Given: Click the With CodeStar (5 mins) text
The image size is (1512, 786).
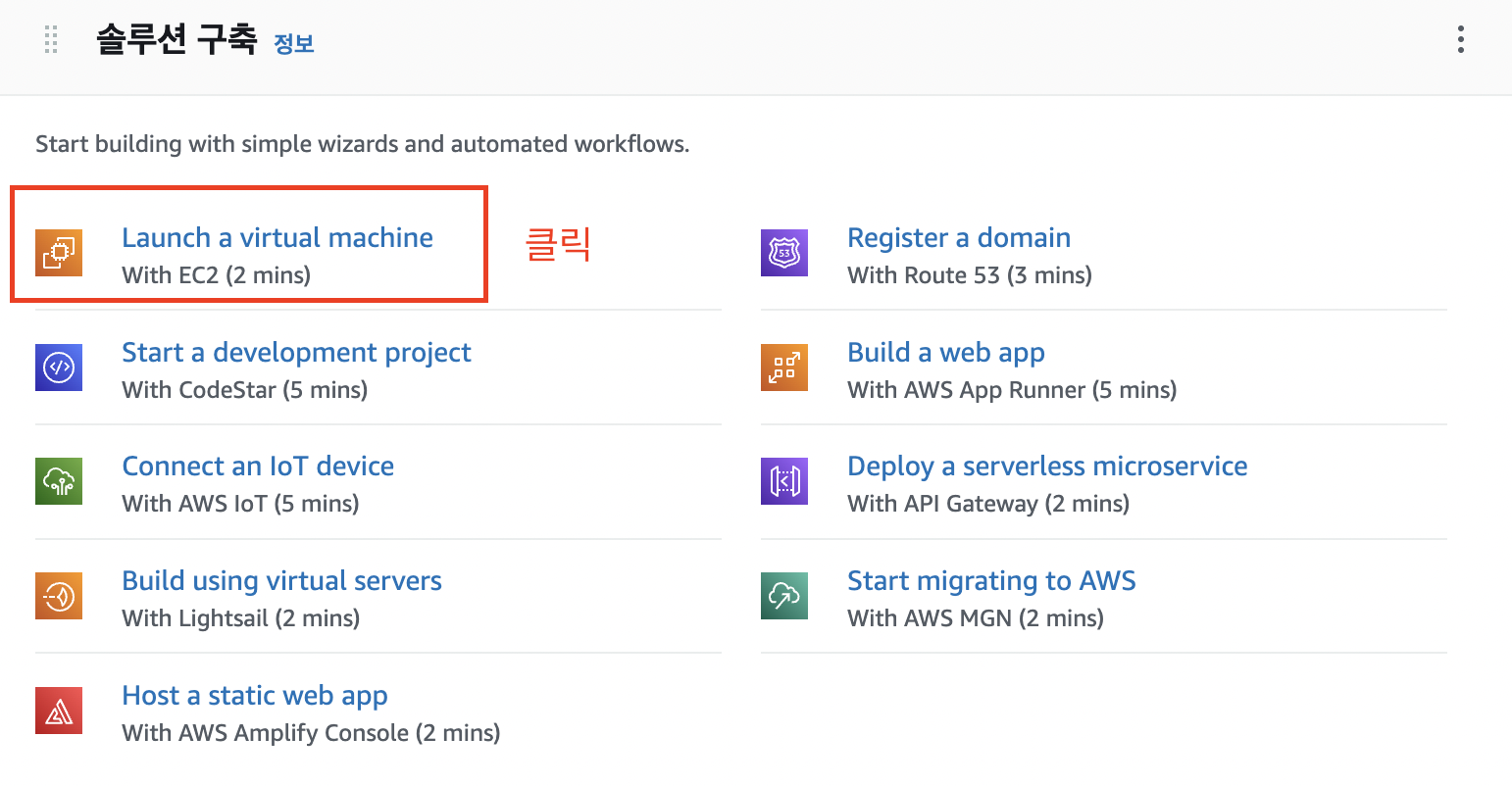Looking at the screenshot, I should coord(245,390).
